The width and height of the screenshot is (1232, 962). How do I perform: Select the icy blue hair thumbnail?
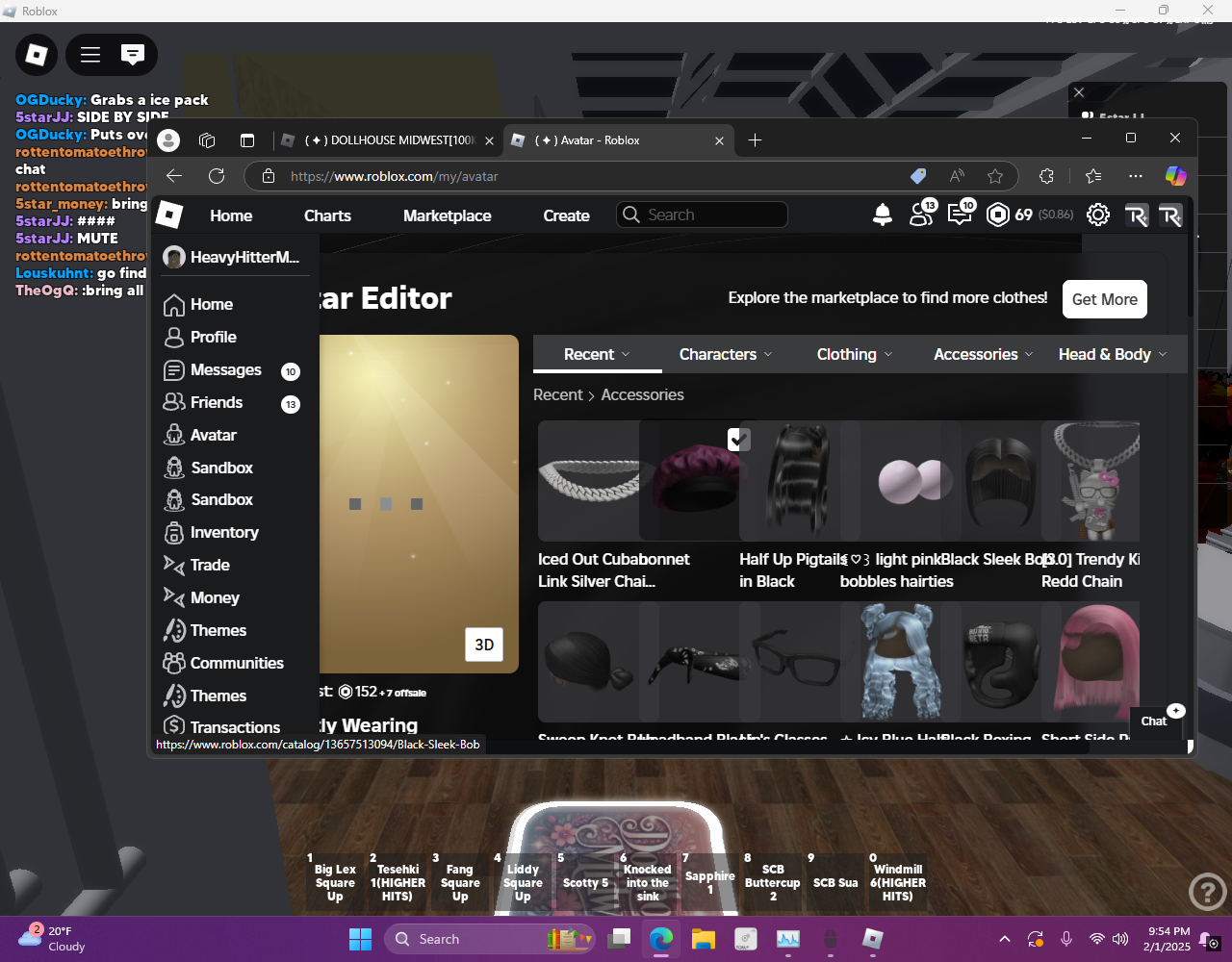click(896, 662)
